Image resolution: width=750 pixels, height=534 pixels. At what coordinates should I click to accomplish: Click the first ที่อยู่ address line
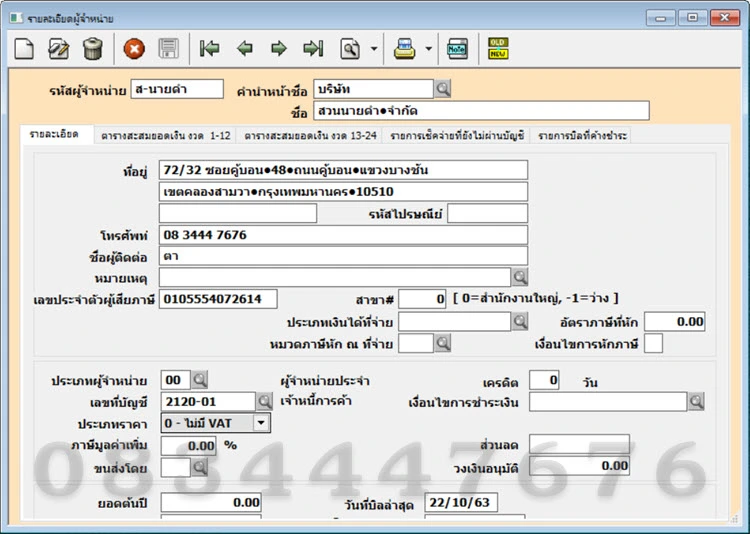coord(343,170)
